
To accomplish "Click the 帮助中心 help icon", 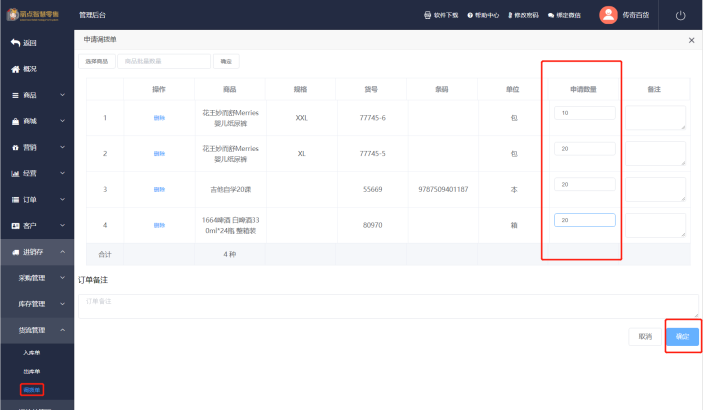I will click(470, 15).
